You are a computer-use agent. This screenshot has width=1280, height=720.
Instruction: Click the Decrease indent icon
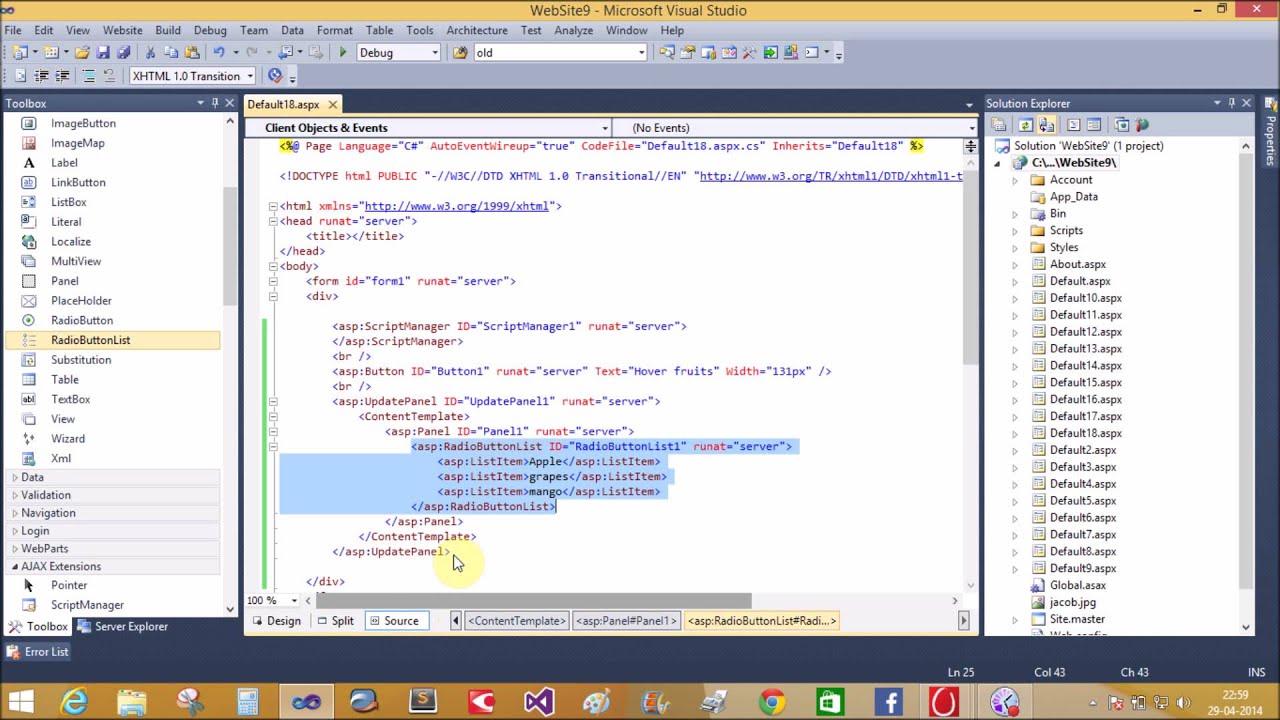pos(41,76)
